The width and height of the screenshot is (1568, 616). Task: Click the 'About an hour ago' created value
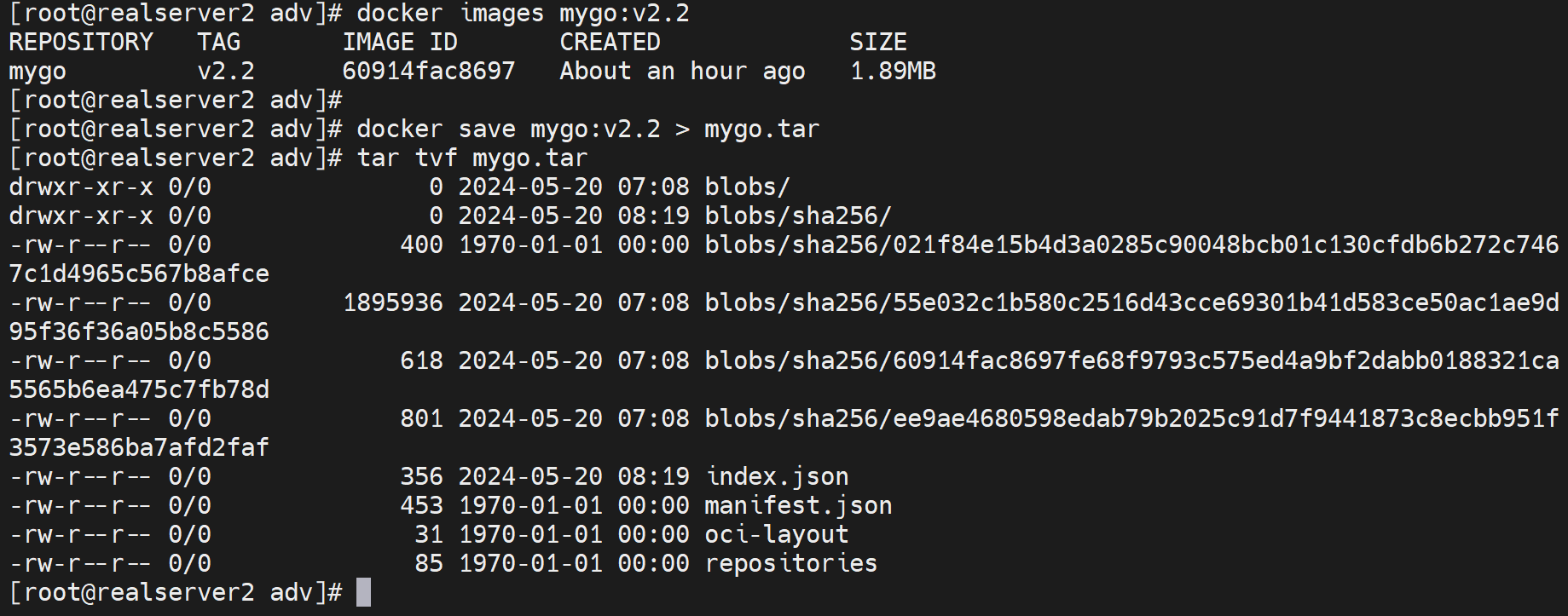point(682,72)
